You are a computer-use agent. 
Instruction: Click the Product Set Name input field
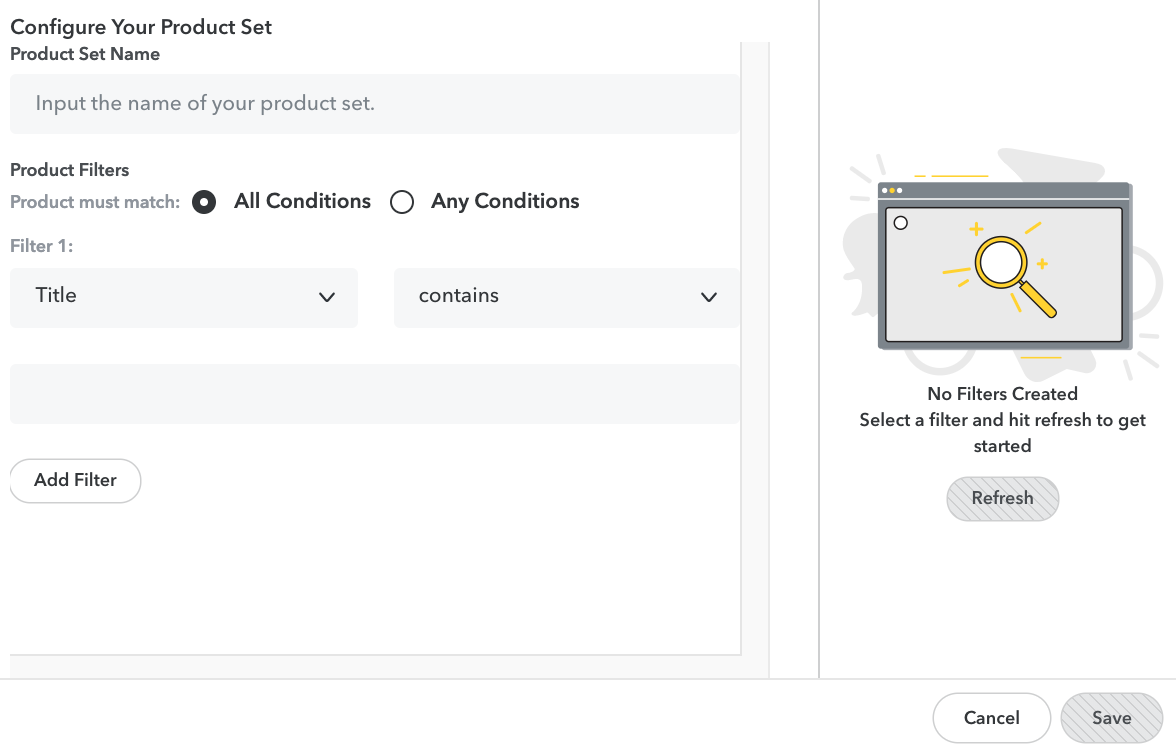pos(374,103)
